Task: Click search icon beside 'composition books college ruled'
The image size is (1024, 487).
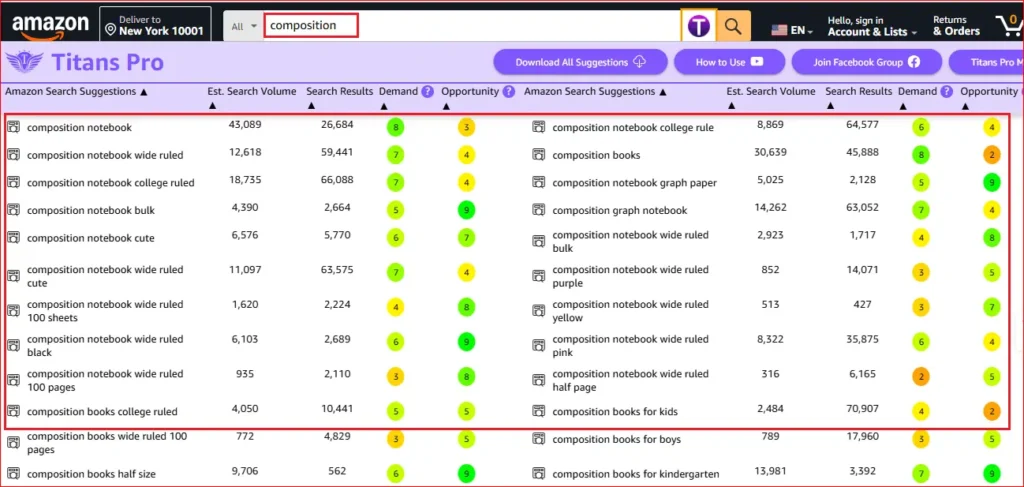Action: (x=14, y=411)
